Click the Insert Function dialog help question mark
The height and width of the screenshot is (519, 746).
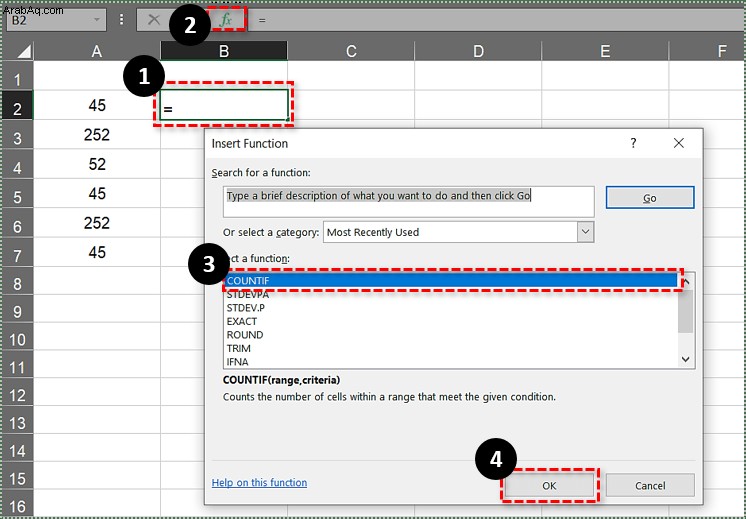click(633, 143)
